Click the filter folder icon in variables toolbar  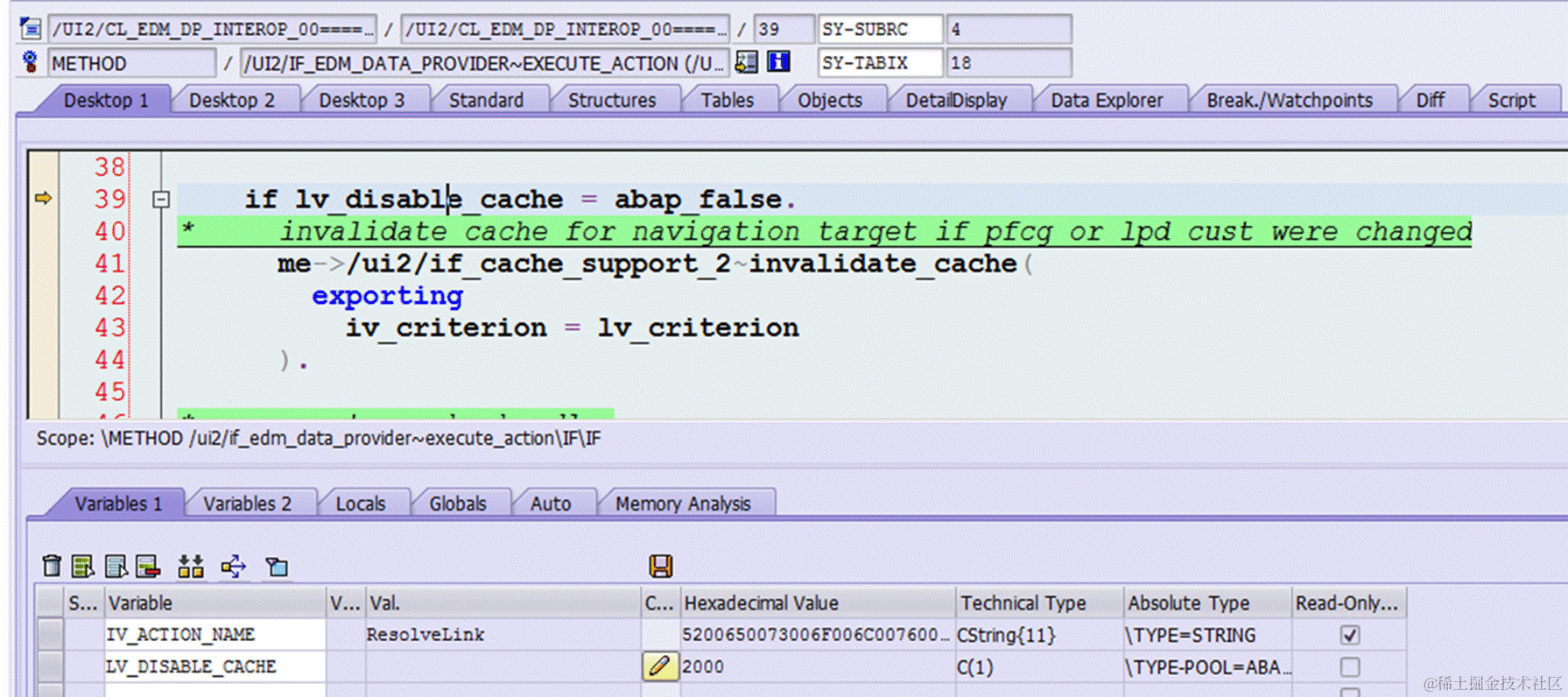coord(277,567)
